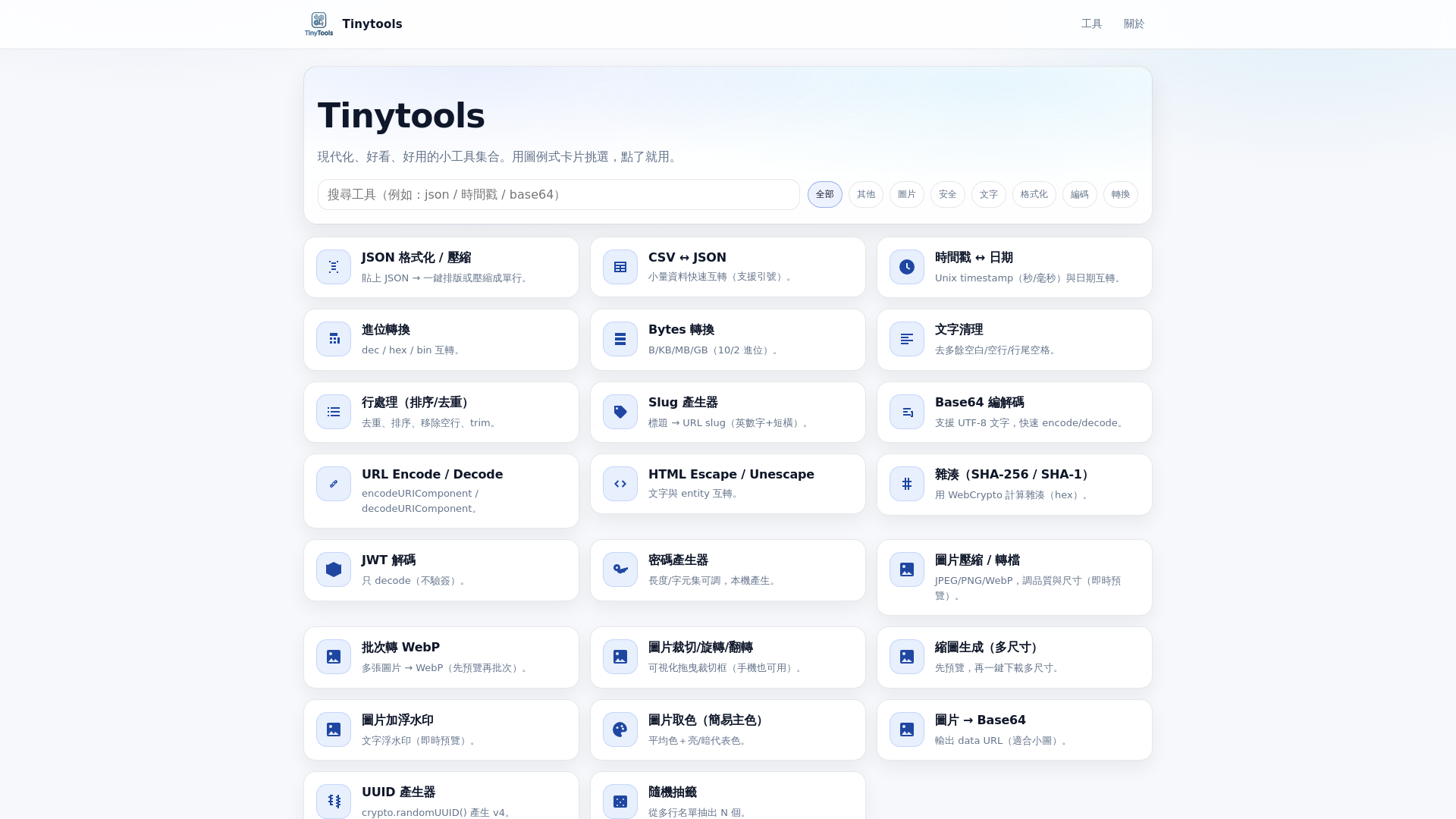Click text '從多行名單抽出 N 個。'
The height and width of the screenshot is (819, 1456).
(x=699, y=813)
